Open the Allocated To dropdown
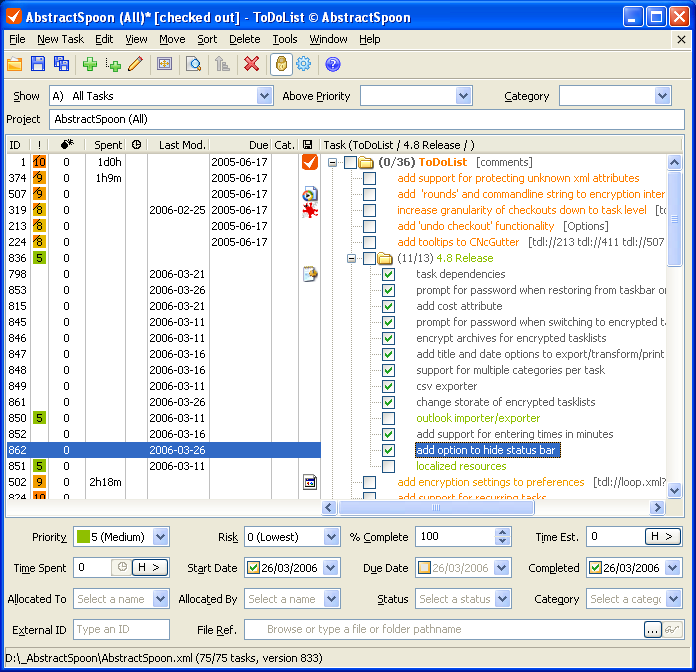 click(x=160, y=598)
